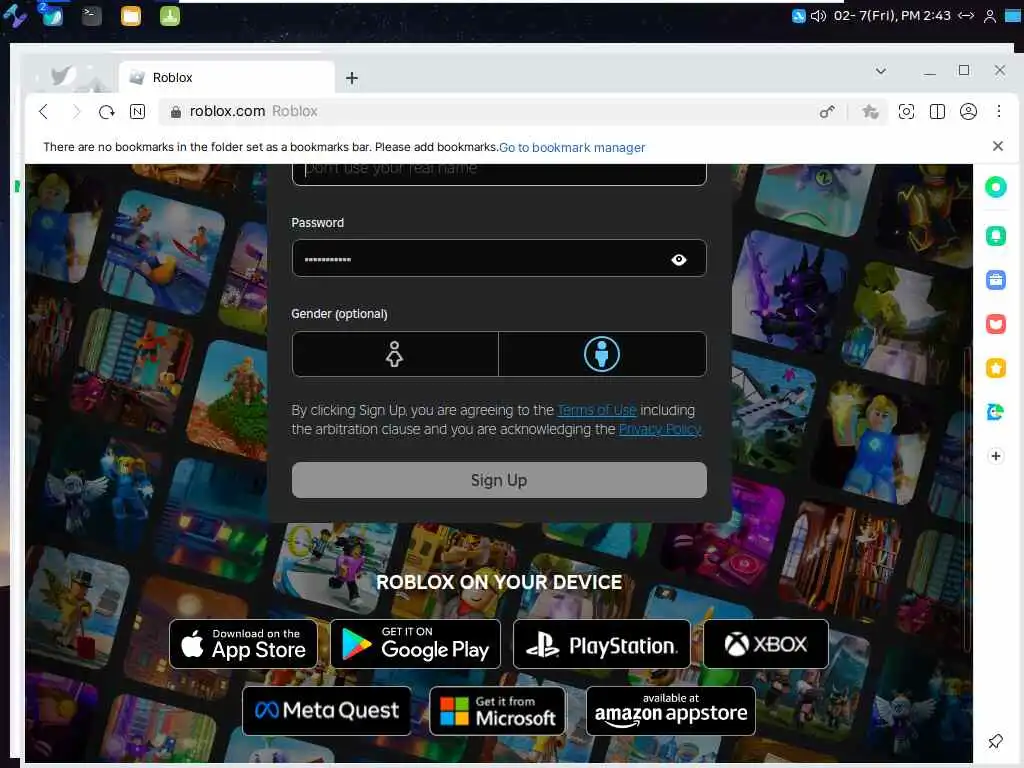Go to bookmark manager link
Screen dimensions: 1024x768
[571, 148]
